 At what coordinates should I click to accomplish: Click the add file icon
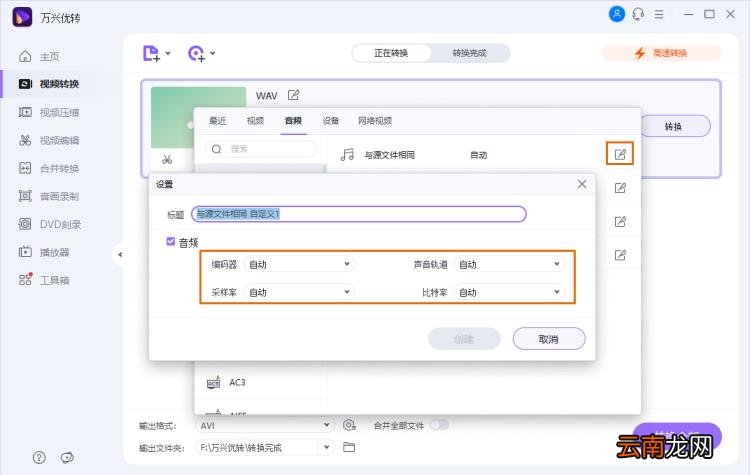click(151, 53)
